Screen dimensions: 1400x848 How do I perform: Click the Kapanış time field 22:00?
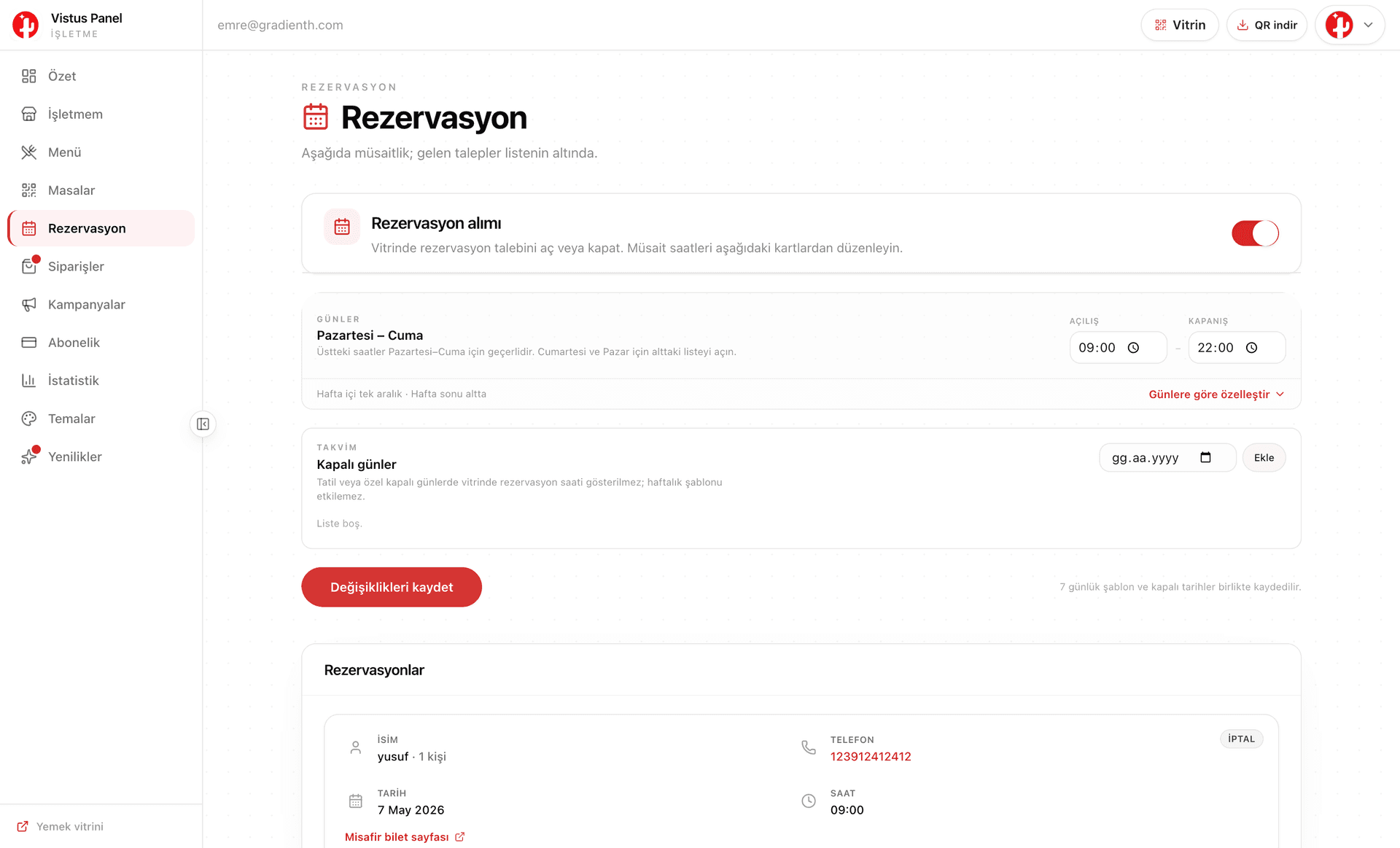click(x=1237, y=348)
